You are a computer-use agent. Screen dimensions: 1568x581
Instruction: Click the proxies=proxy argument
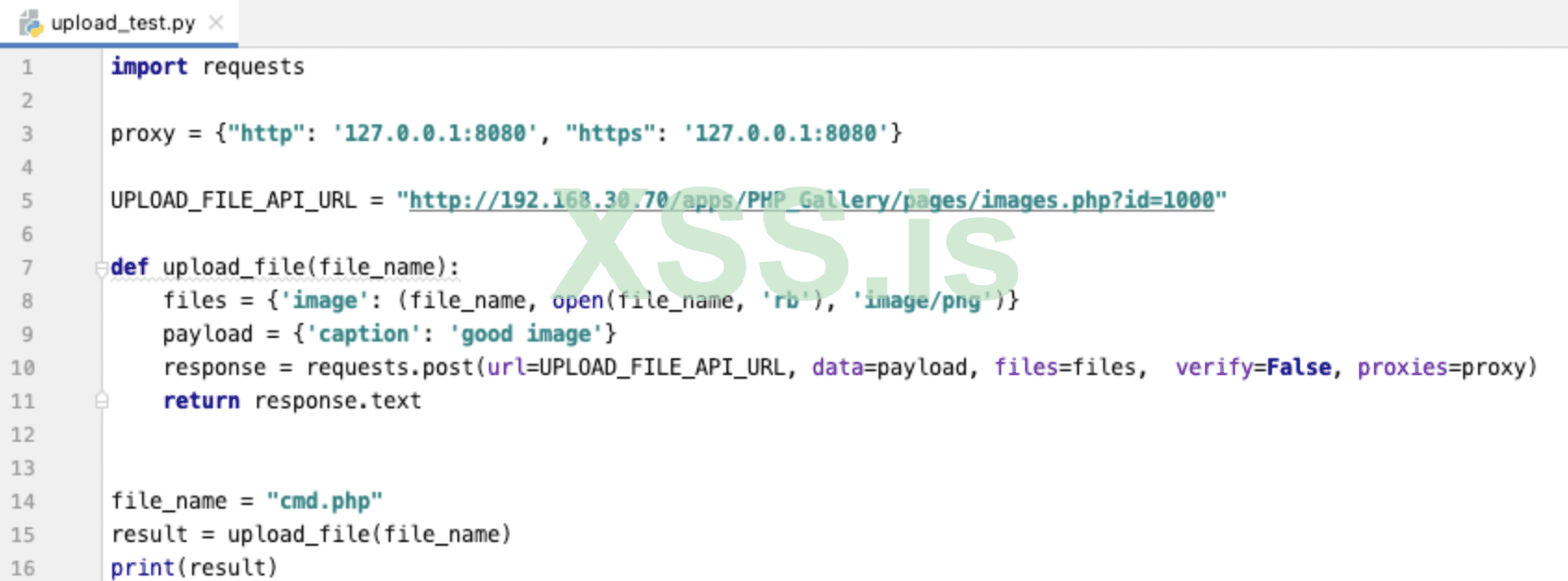tap(1441, 368)
